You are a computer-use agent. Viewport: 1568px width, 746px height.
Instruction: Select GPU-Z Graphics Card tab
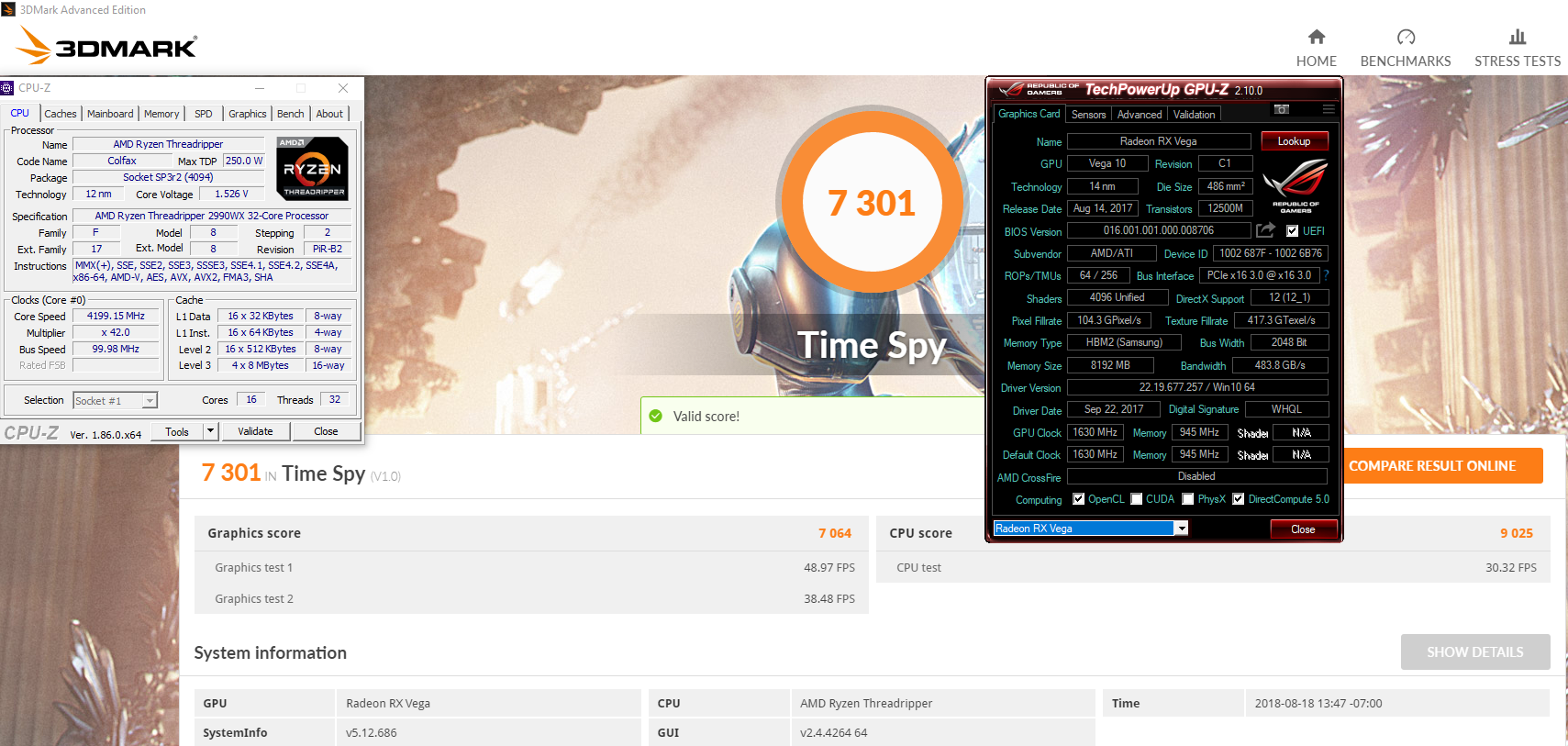pos(1029,114)
